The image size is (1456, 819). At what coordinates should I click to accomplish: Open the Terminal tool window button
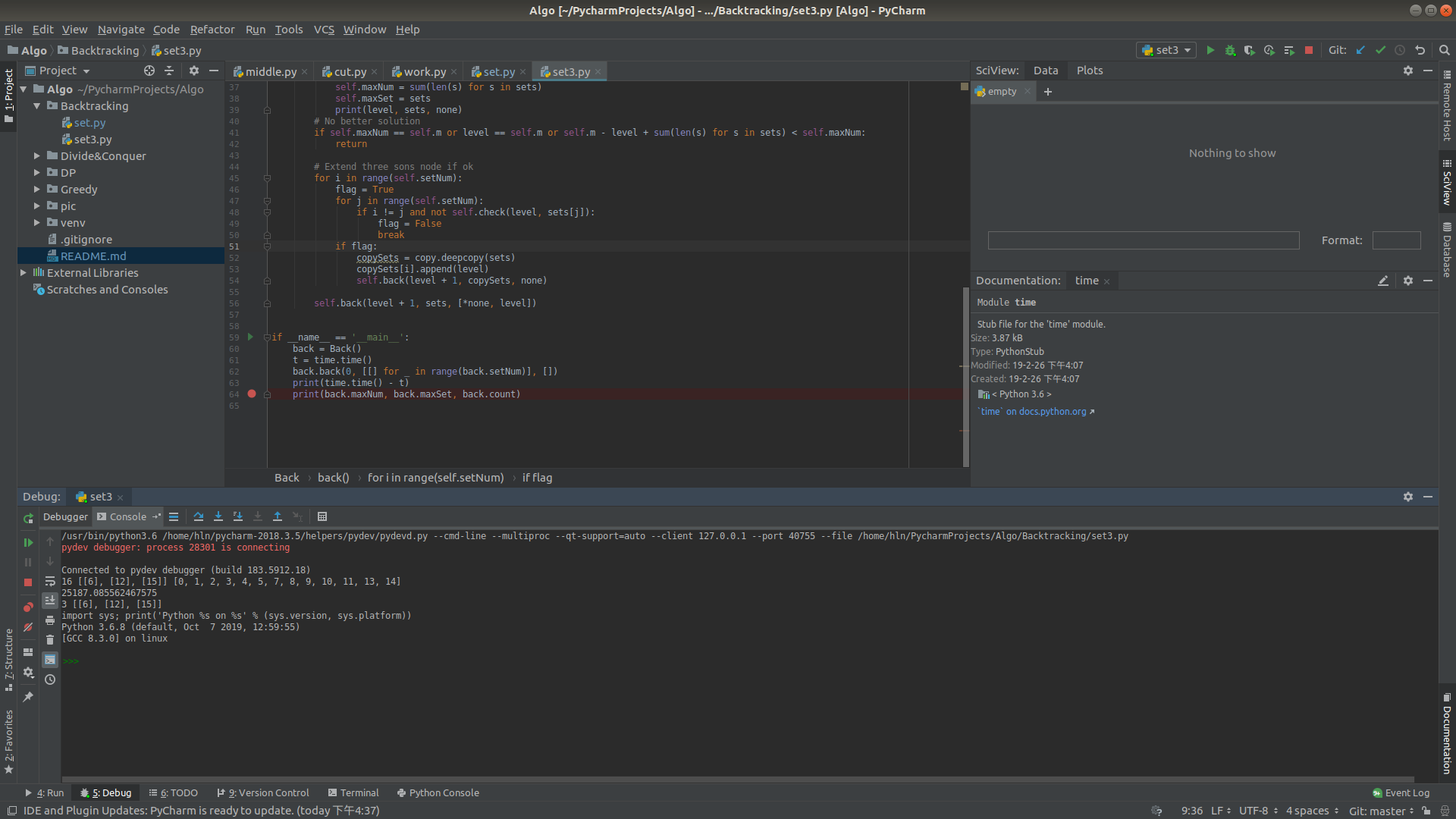point(353,792)
